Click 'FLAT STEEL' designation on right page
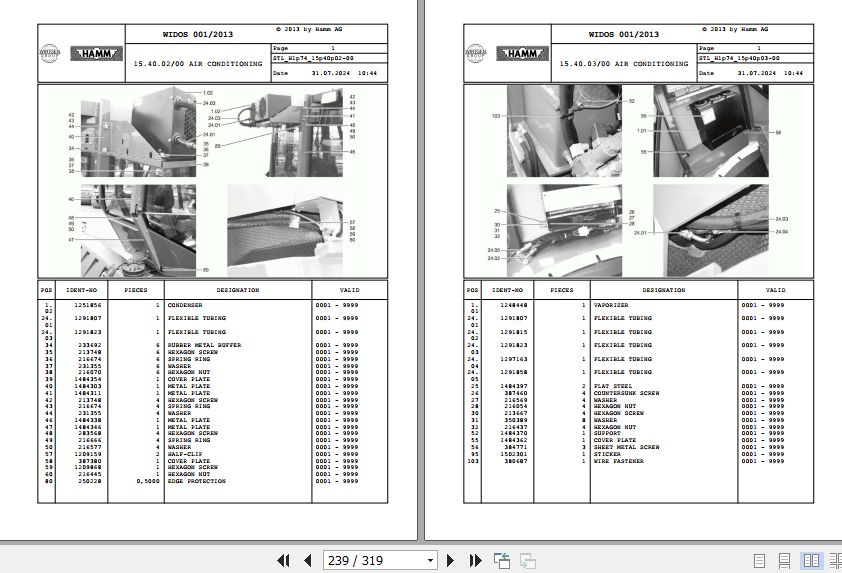Screen dimensions: 842x573 (613, 386)
